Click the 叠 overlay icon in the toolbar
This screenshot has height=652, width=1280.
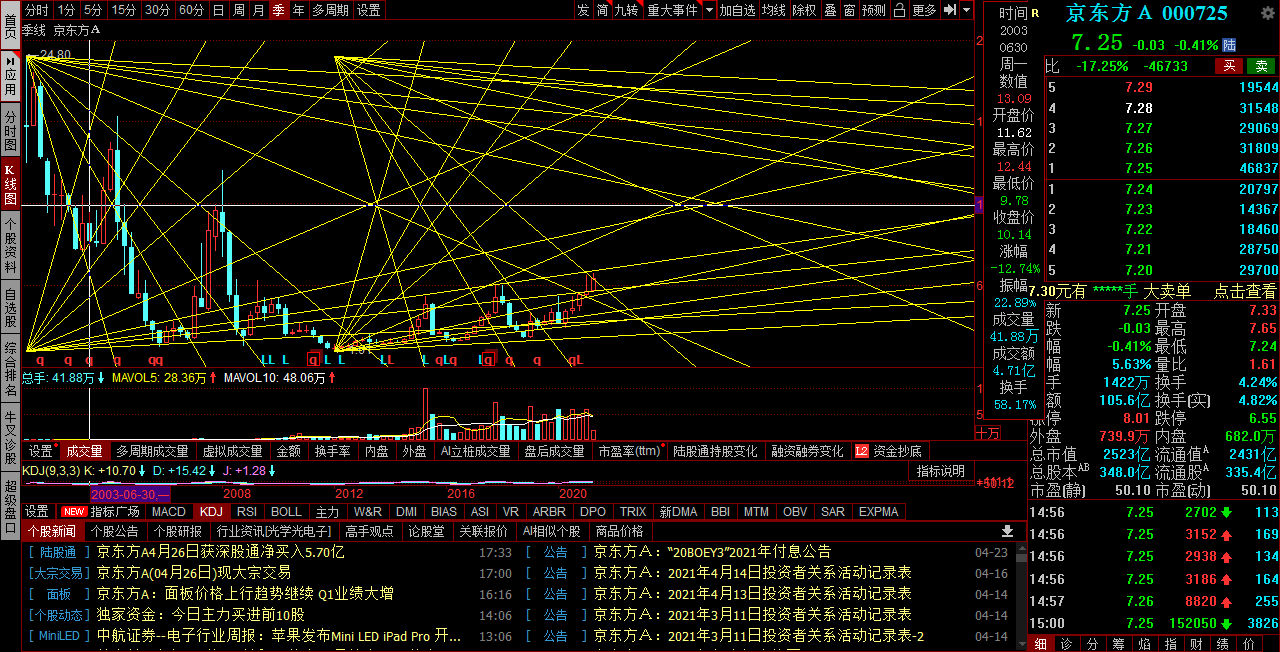coord(830,10)
